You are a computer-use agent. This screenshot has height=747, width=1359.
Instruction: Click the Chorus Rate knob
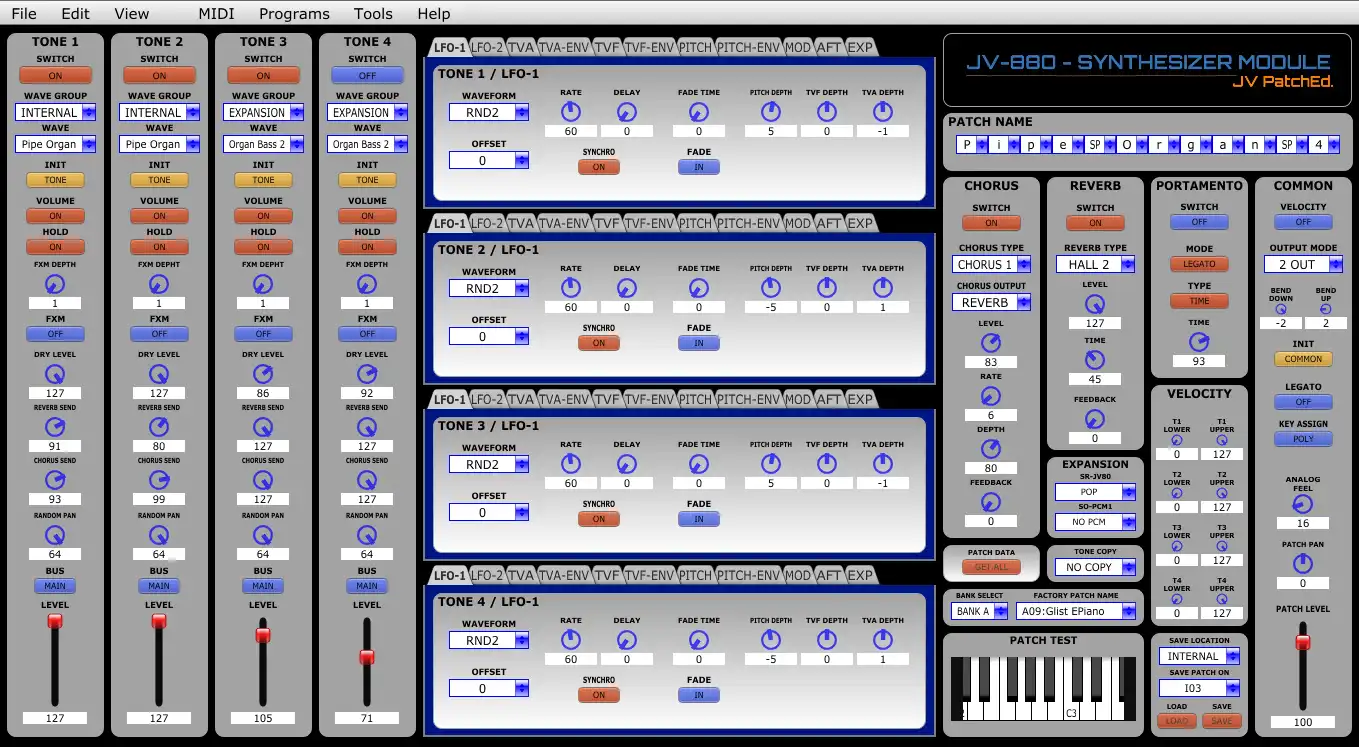[x=991, y=396]
